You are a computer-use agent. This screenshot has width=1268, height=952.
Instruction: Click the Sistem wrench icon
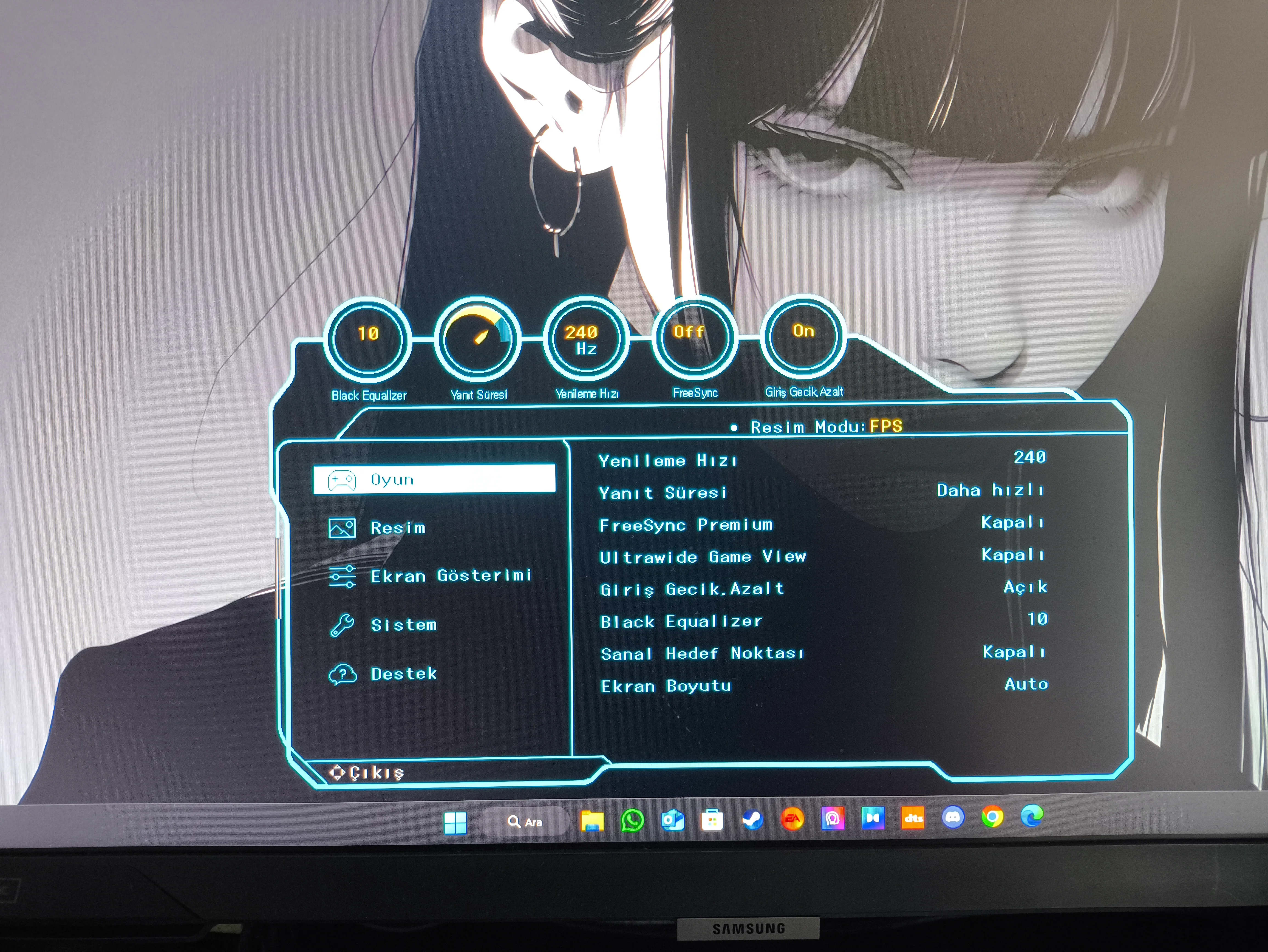pos(342,625)
